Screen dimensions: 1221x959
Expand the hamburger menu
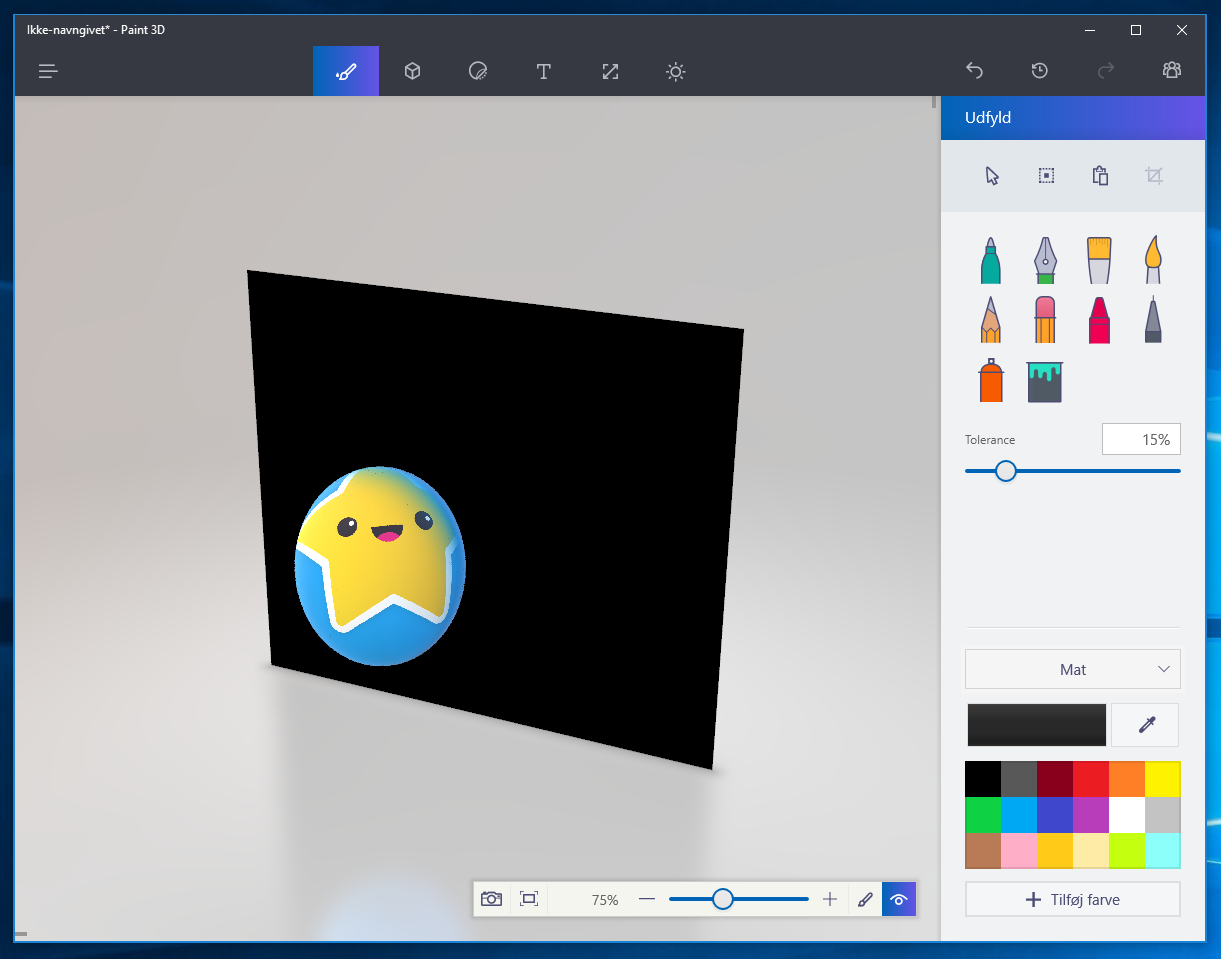click(49, 71)
